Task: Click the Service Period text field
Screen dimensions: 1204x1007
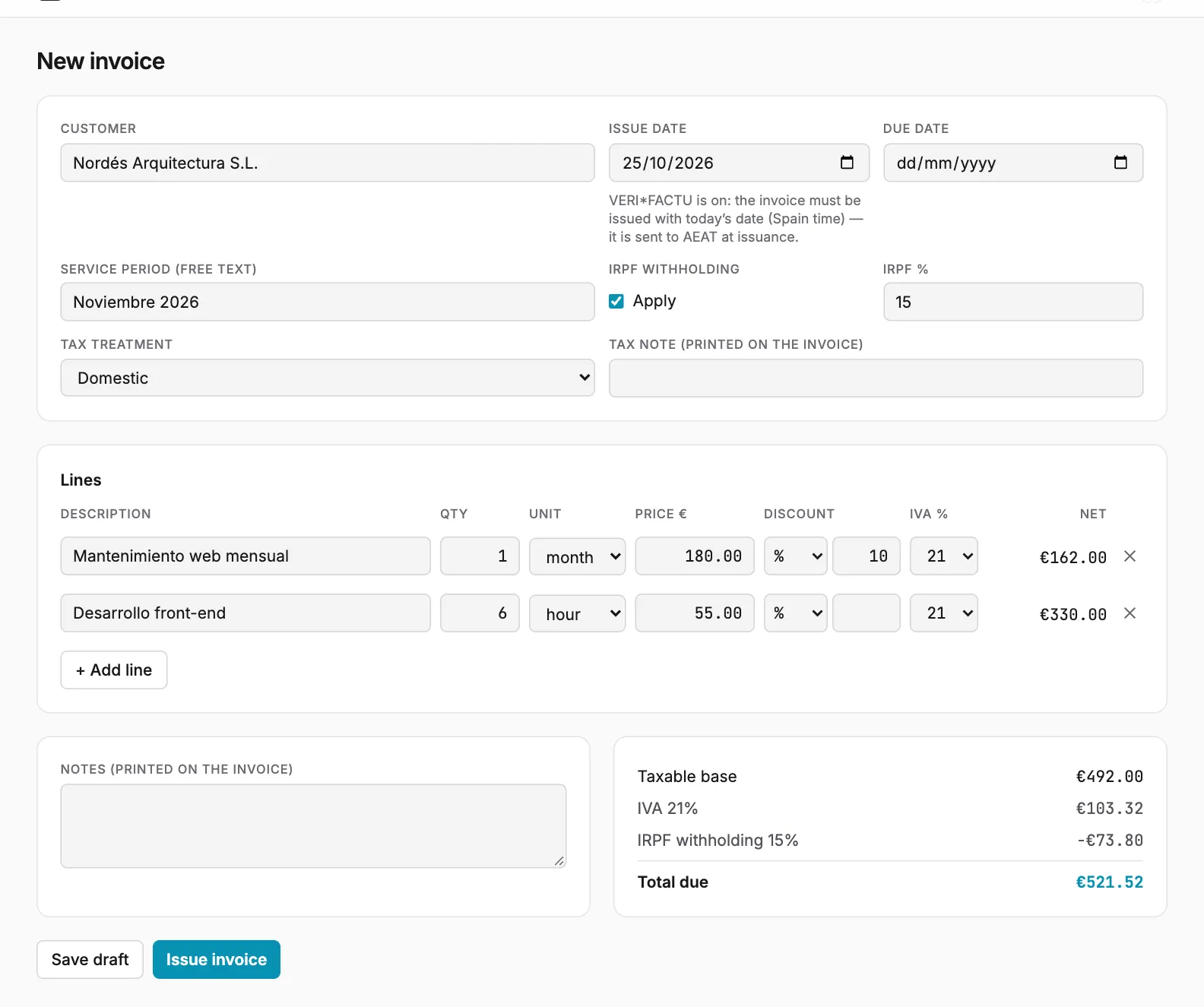Action: pos(328,302)
